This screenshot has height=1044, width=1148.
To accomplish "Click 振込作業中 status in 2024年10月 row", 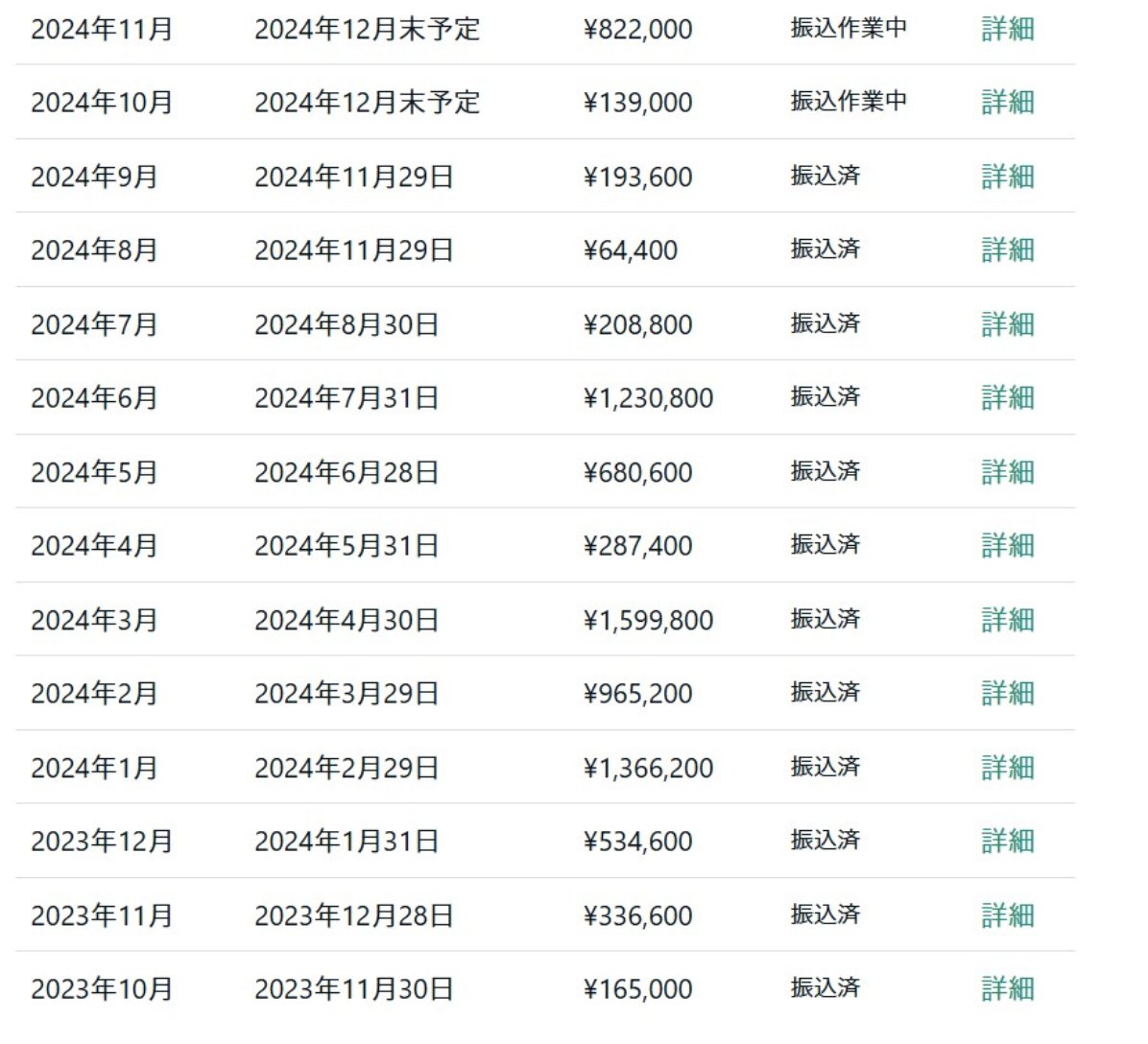I will [849, 102].
